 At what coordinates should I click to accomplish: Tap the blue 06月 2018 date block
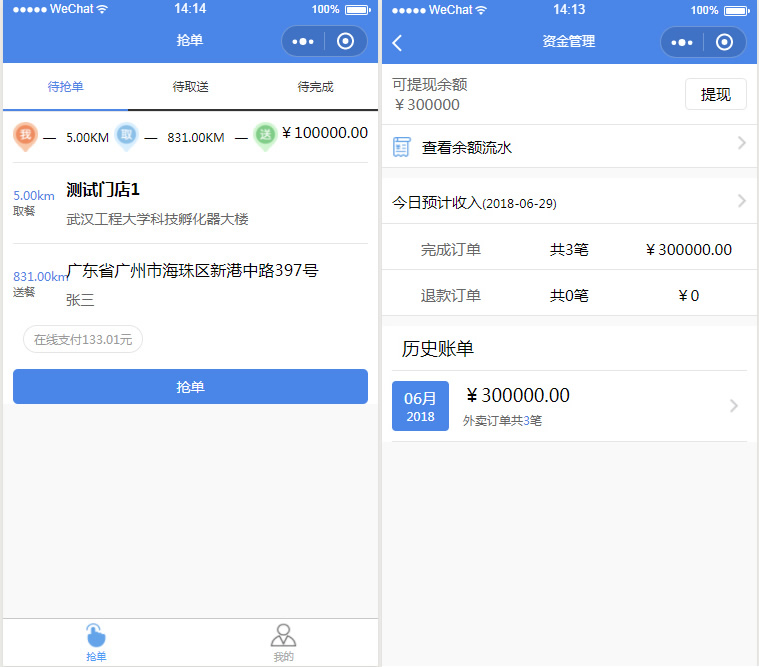click(x=420, y=406)
